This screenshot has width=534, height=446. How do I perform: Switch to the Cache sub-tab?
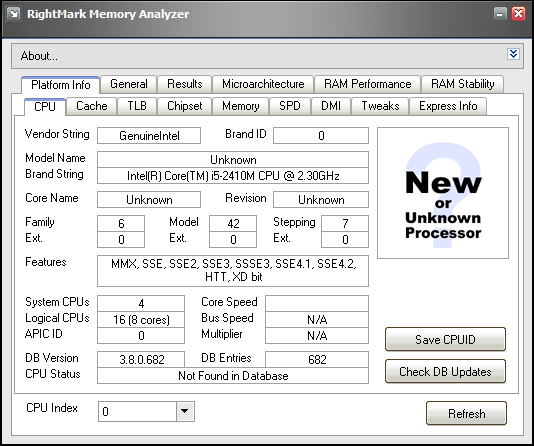(x=92, y=106)
